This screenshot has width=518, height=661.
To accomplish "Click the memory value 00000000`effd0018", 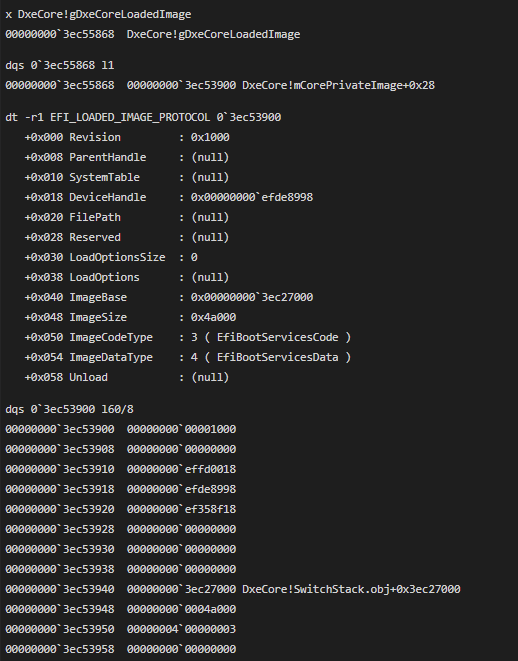I will click(x=182, y=470).
